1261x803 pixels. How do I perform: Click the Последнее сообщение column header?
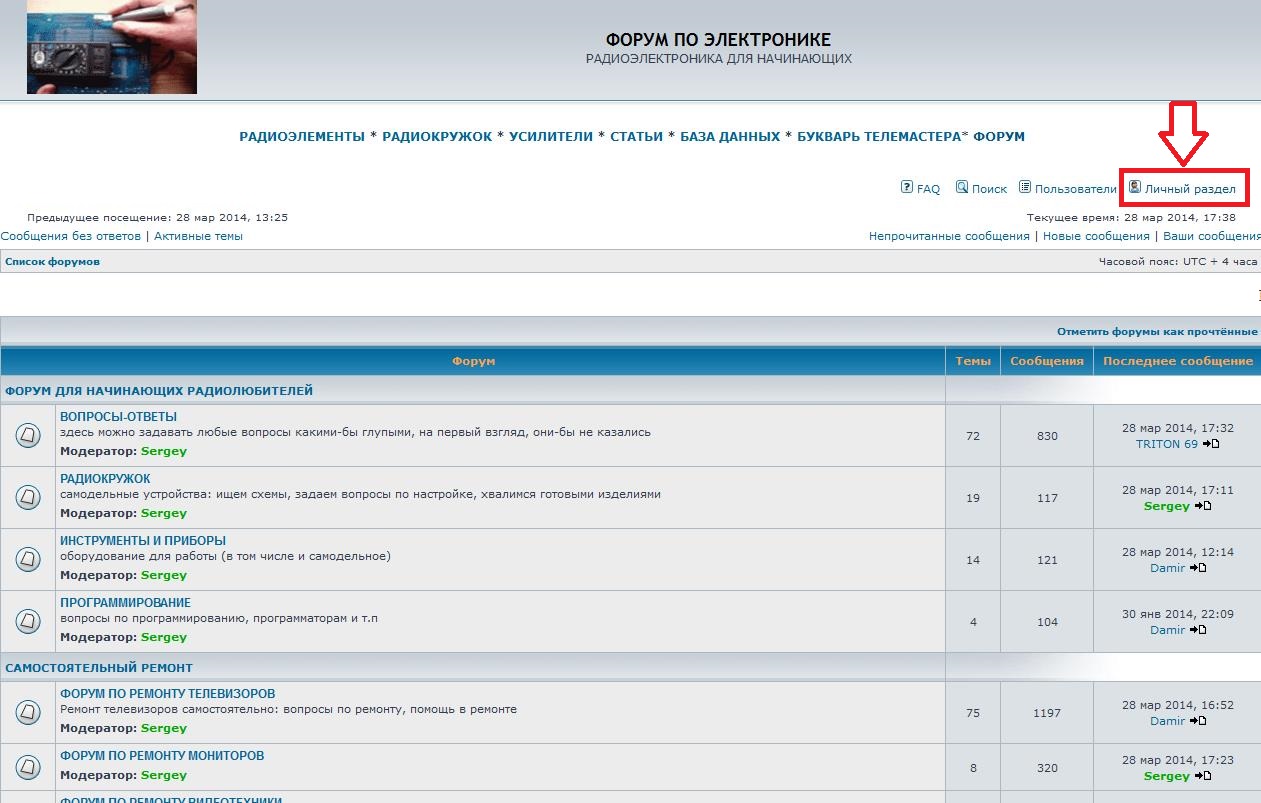click(x=1178, y=361)
